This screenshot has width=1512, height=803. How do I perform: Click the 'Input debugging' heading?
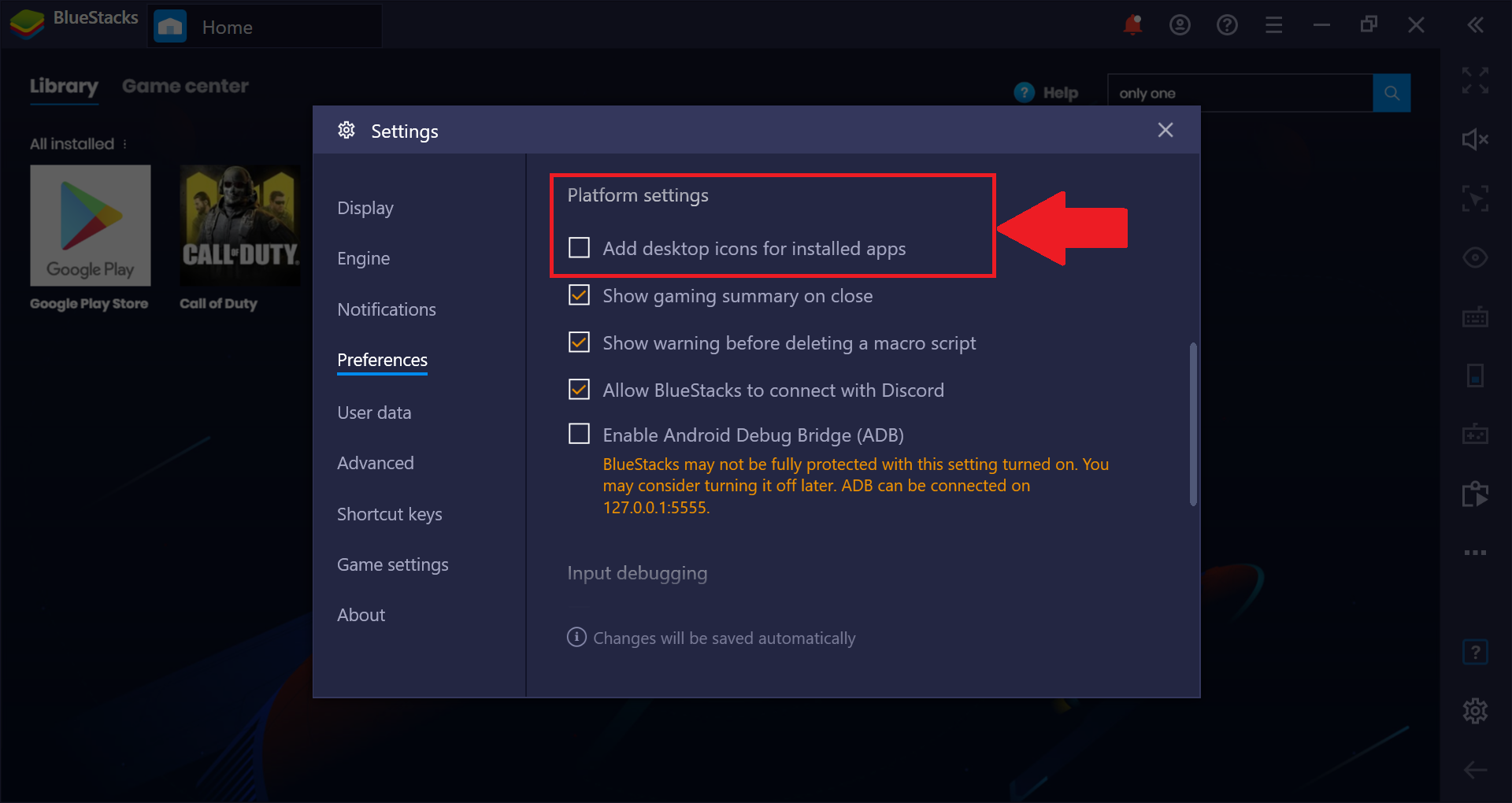coord(637,573)
